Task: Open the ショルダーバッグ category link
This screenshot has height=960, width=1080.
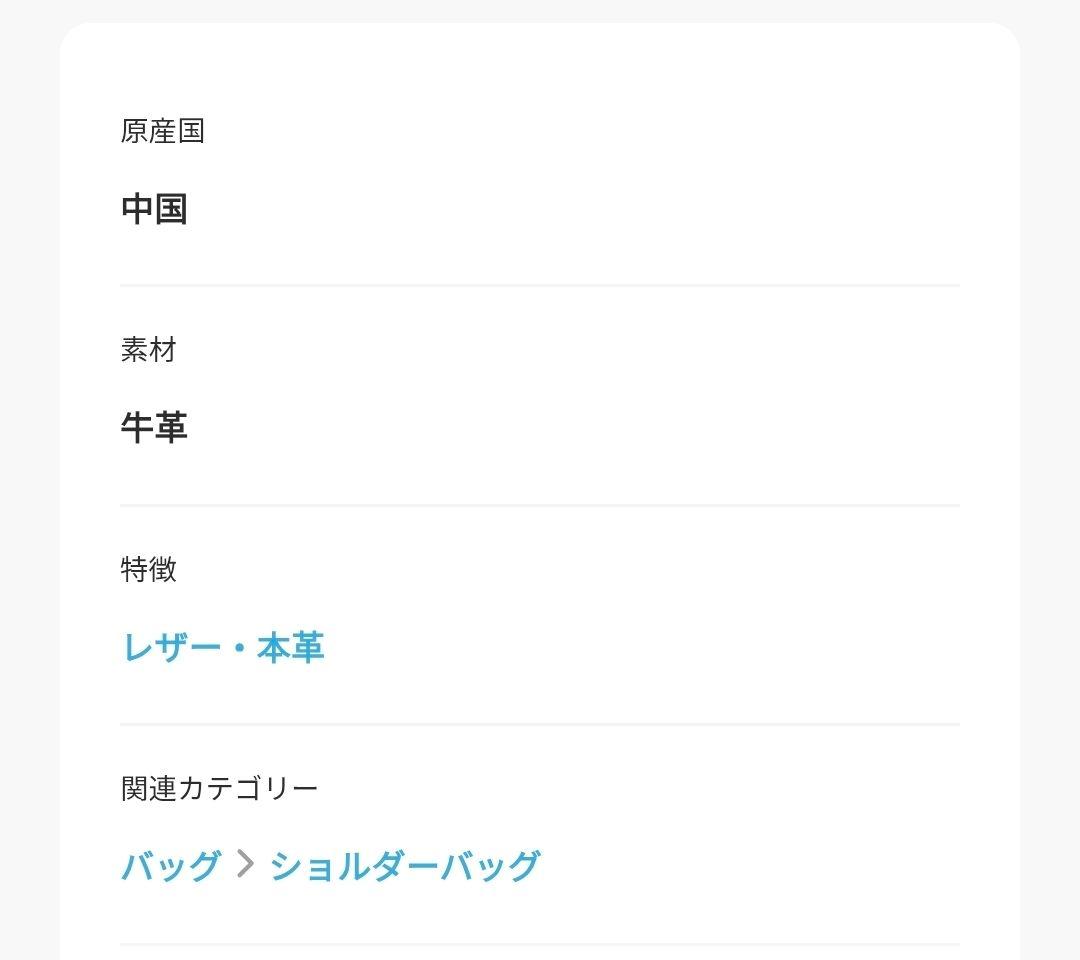Action: tap(405, 866)
